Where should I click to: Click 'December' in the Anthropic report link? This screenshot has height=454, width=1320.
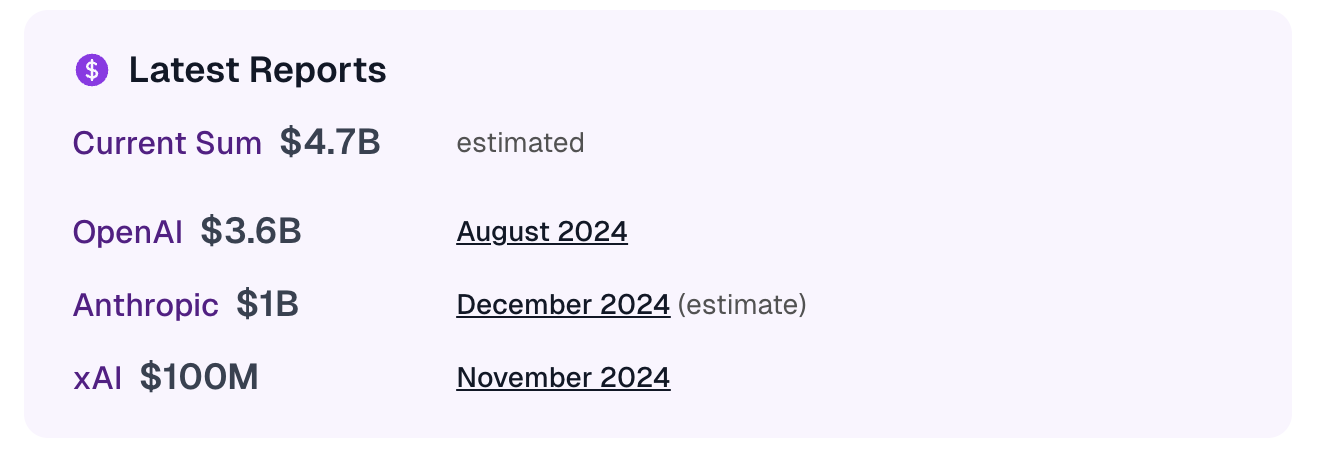pos(524,304)
